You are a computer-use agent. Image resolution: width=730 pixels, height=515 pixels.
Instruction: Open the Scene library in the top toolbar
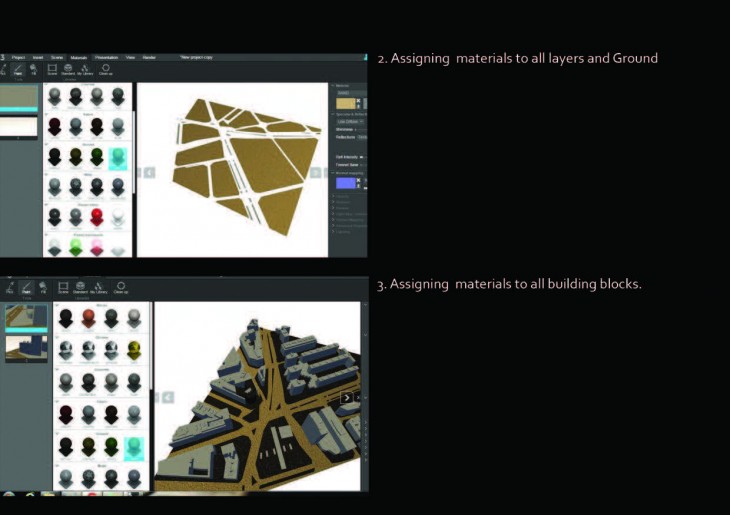coord(52,70)
